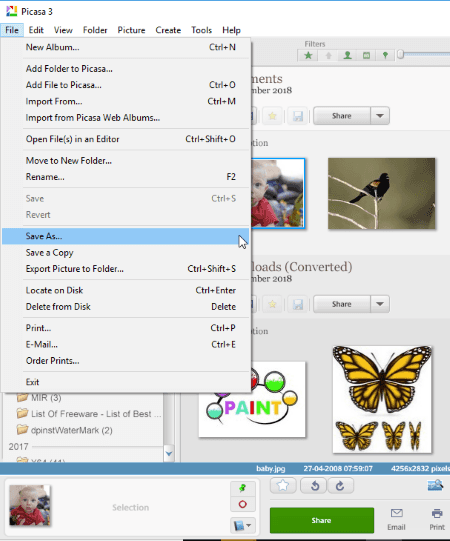Click the 2017 year heading
This screenshot has height=541, width=450.
click(18, 447)
